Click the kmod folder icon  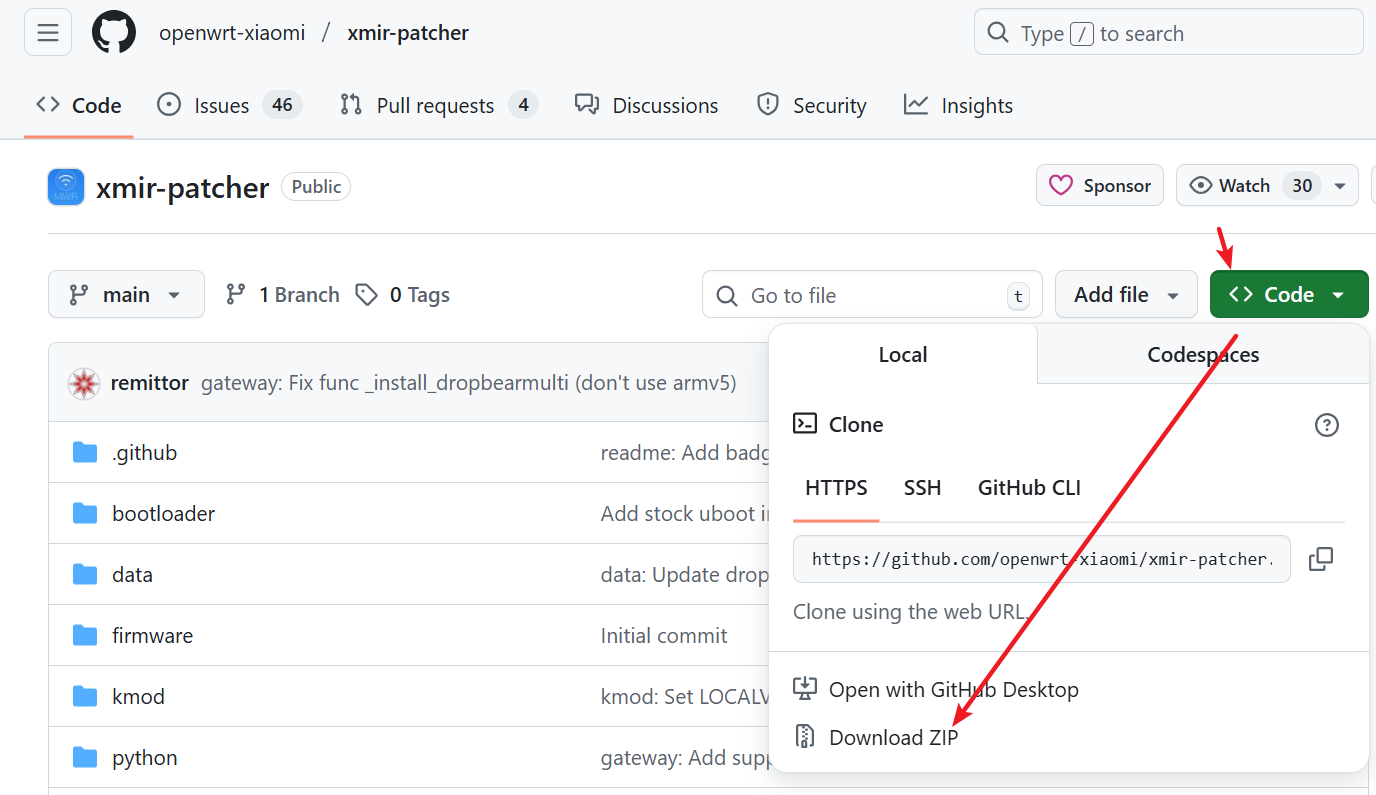click(x=85, y=697)
